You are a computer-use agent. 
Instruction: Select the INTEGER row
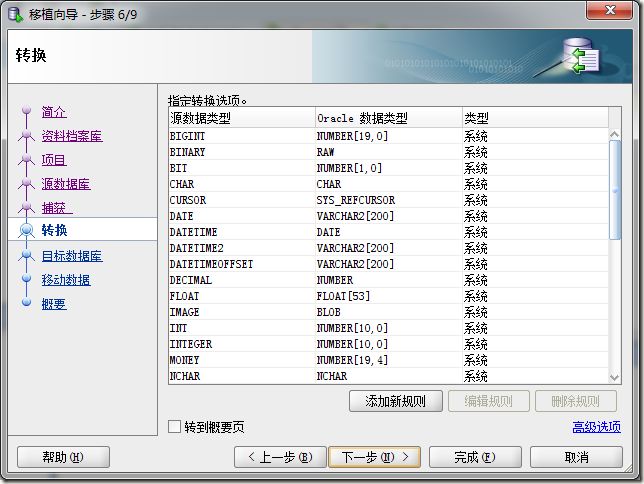tap(389, 344)
